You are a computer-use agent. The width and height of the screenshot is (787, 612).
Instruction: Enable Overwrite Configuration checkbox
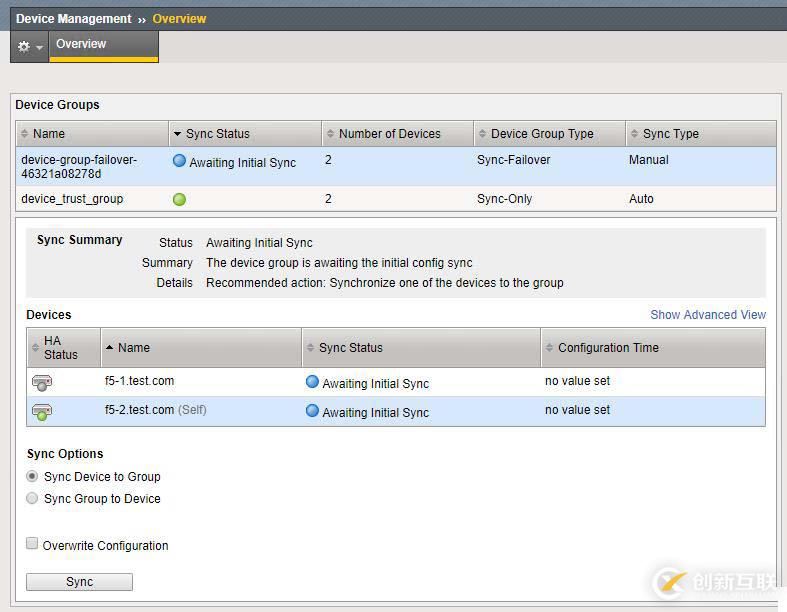click(33, 544)
